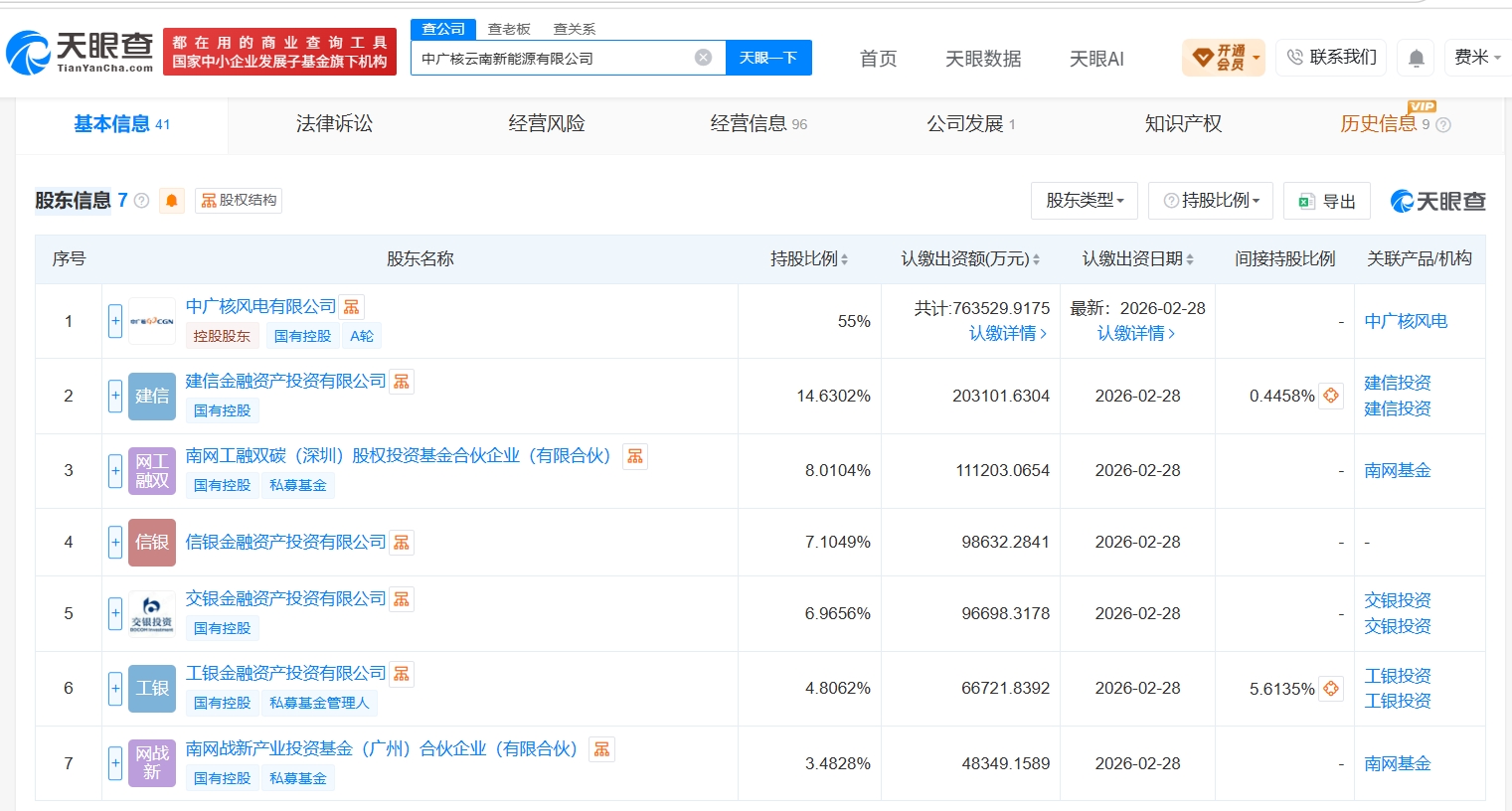Expand row 1 with plus toggle
This screenshot has height=811, width=1512.
click(x=115, y=321)
